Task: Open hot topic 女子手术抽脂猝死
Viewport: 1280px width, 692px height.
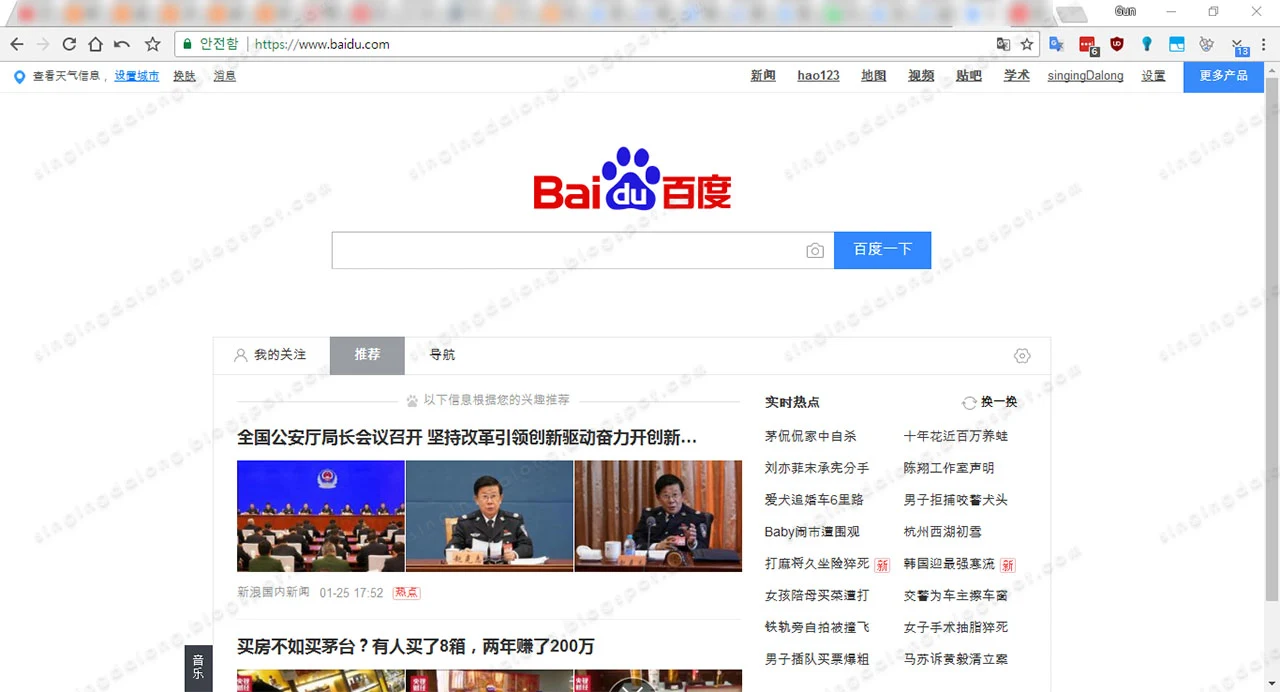Action: coord(956,628)
